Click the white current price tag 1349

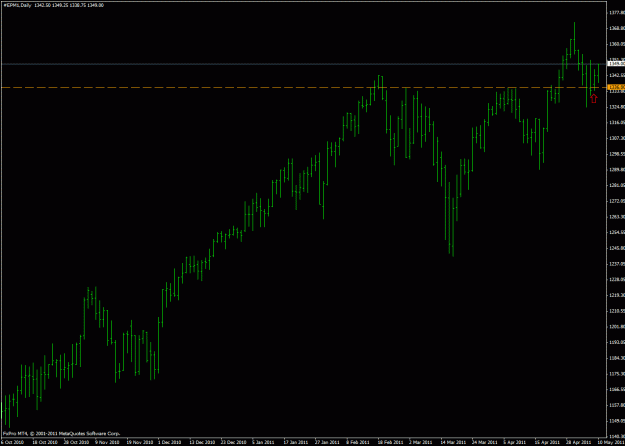(615, 63)
